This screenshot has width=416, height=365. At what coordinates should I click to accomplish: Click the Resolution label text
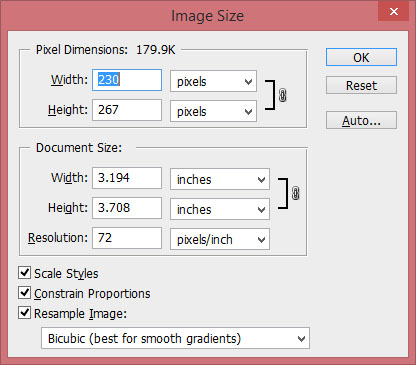(x=58, y=238)
